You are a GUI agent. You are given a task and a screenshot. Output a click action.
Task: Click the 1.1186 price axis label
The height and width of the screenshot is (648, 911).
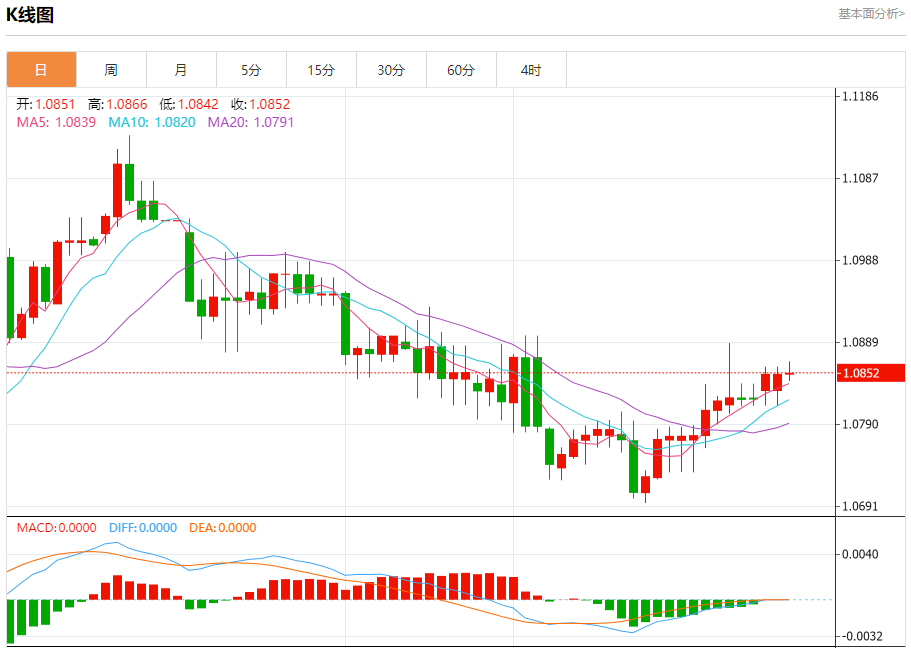click(x=860, y=96)
